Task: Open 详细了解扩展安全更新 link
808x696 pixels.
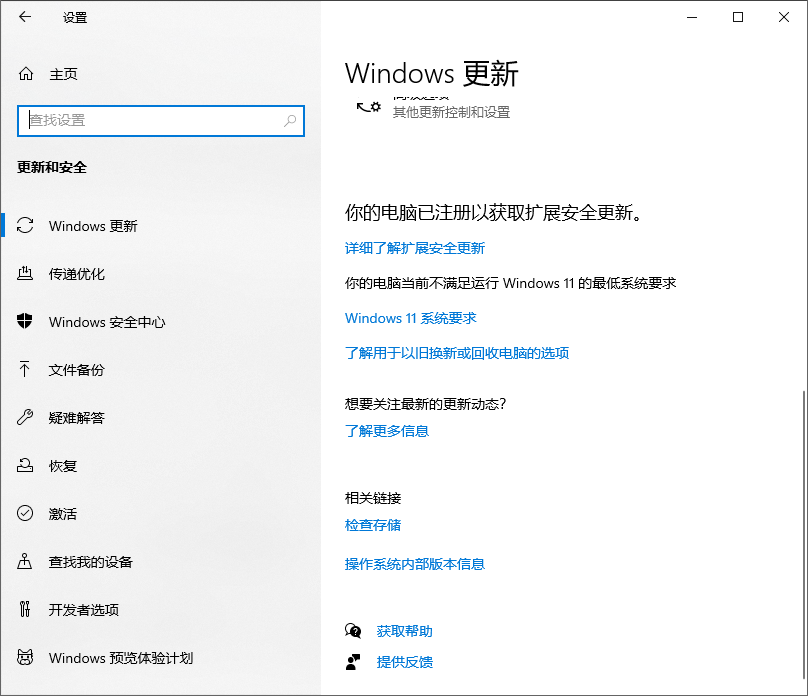Action: pyautogui.click(x=415, y=248)
